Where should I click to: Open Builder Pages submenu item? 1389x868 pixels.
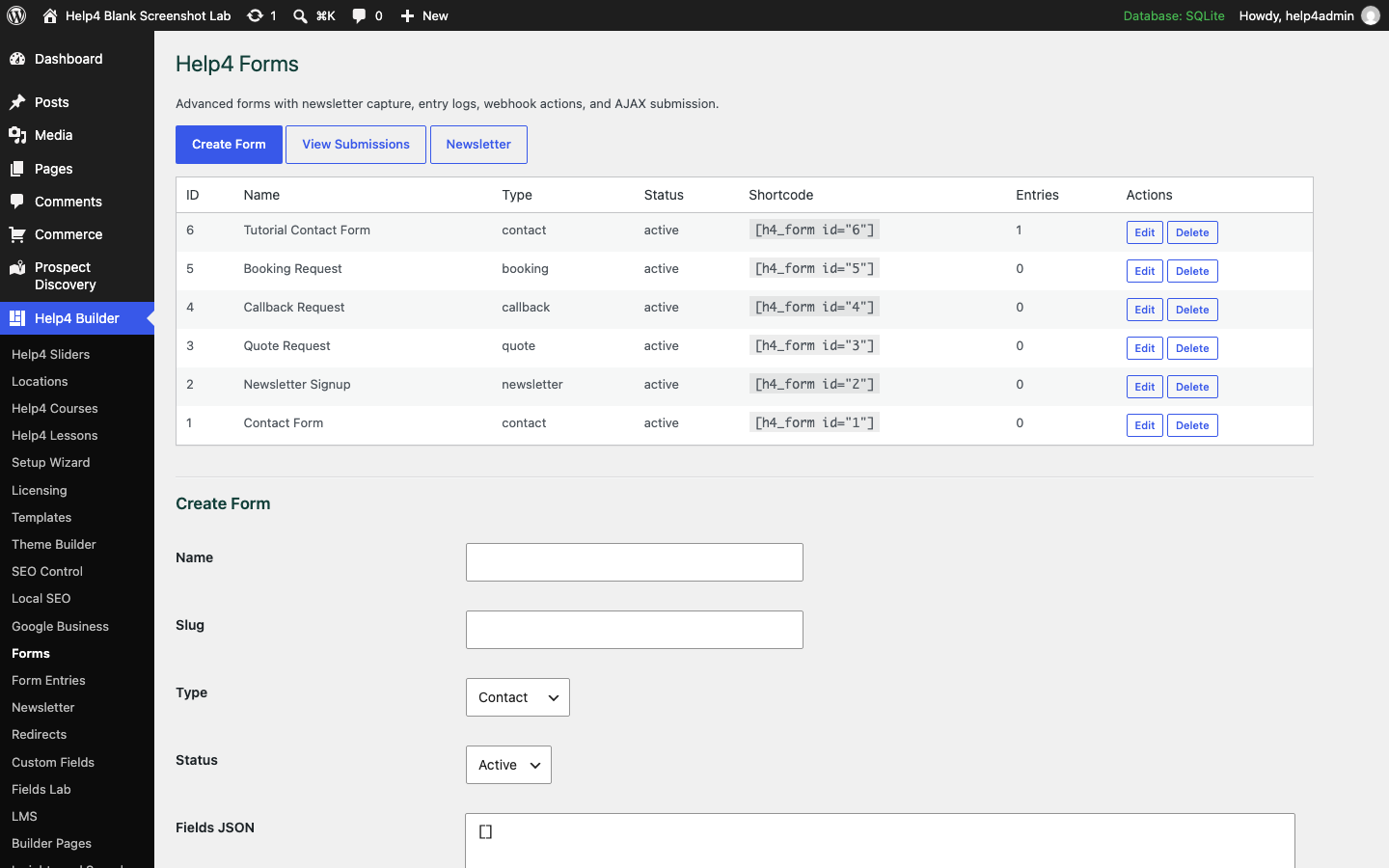pyautogui.click(x=52, y=843)
